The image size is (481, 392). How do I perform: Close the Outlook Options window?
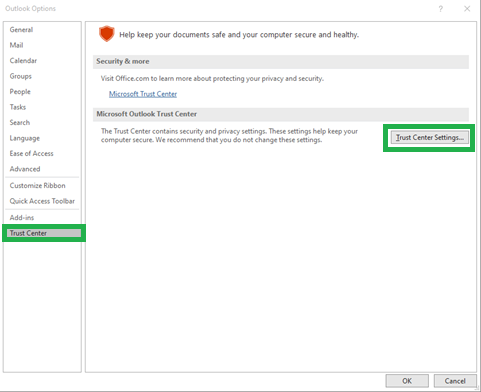click(x=467, y=9)
